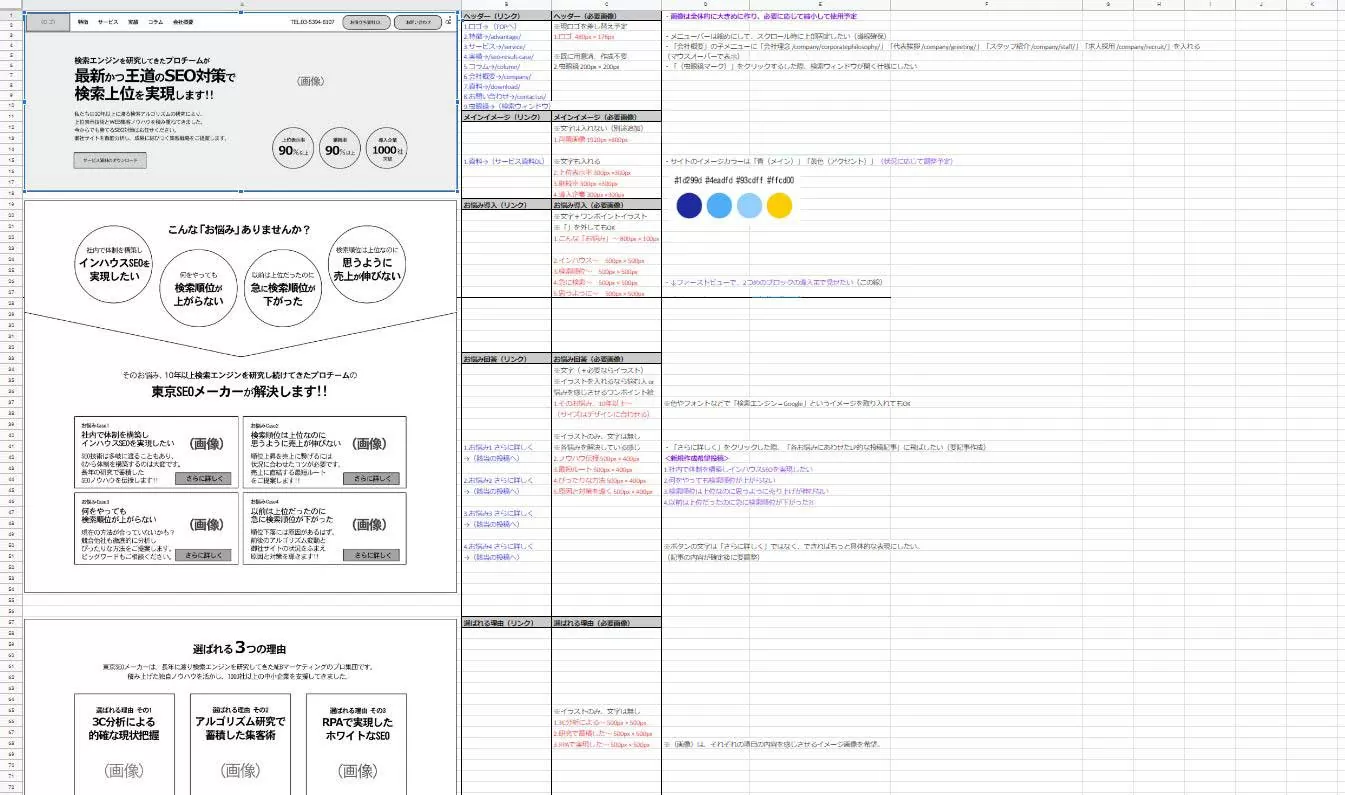The image size is (1345, 795).
Task: Select the ヘッダー（リンク） header cell
Action: tap(506, 17)
